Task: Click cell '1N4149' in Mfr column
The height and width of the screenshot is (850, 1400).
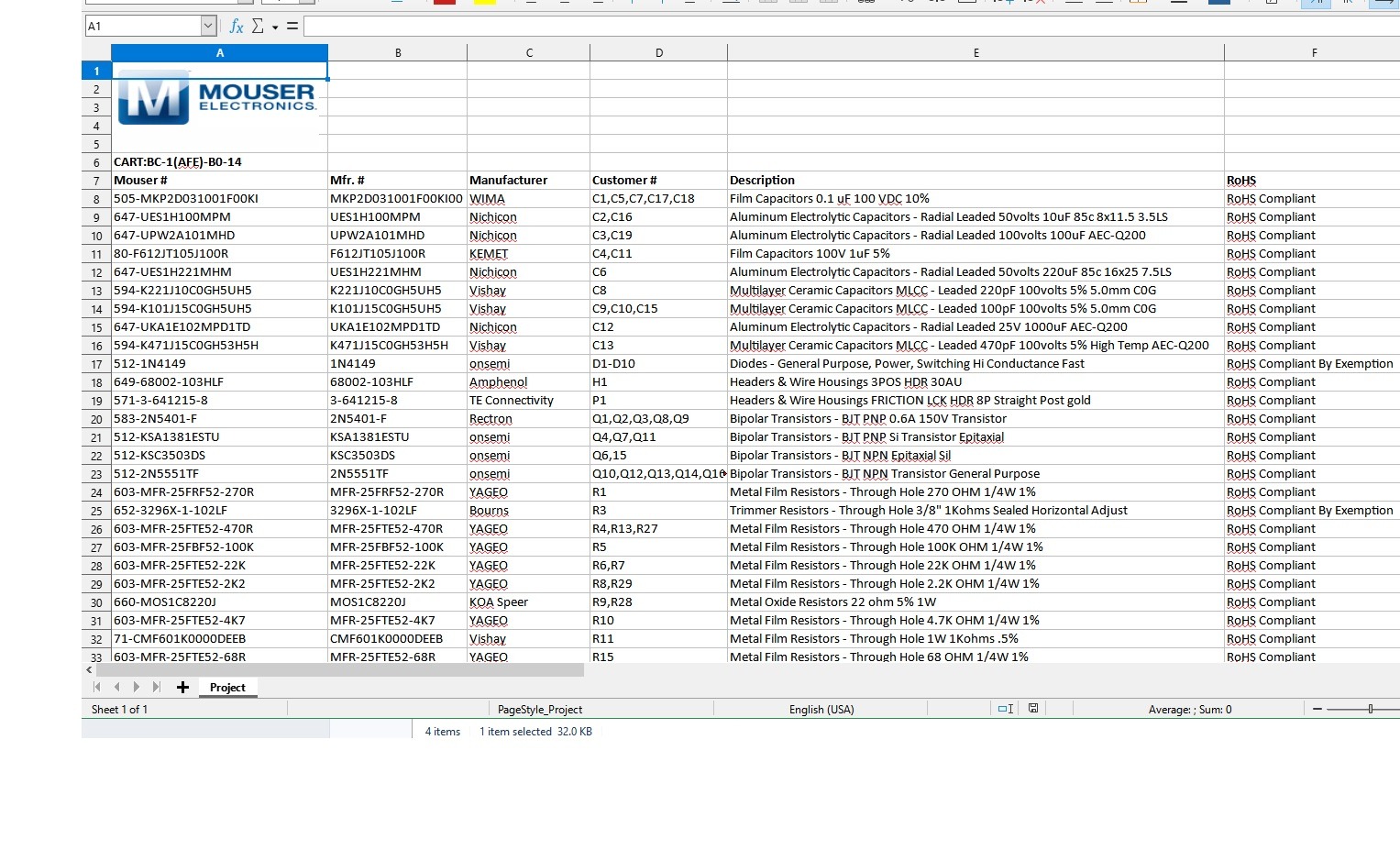Action: (398, 364)
